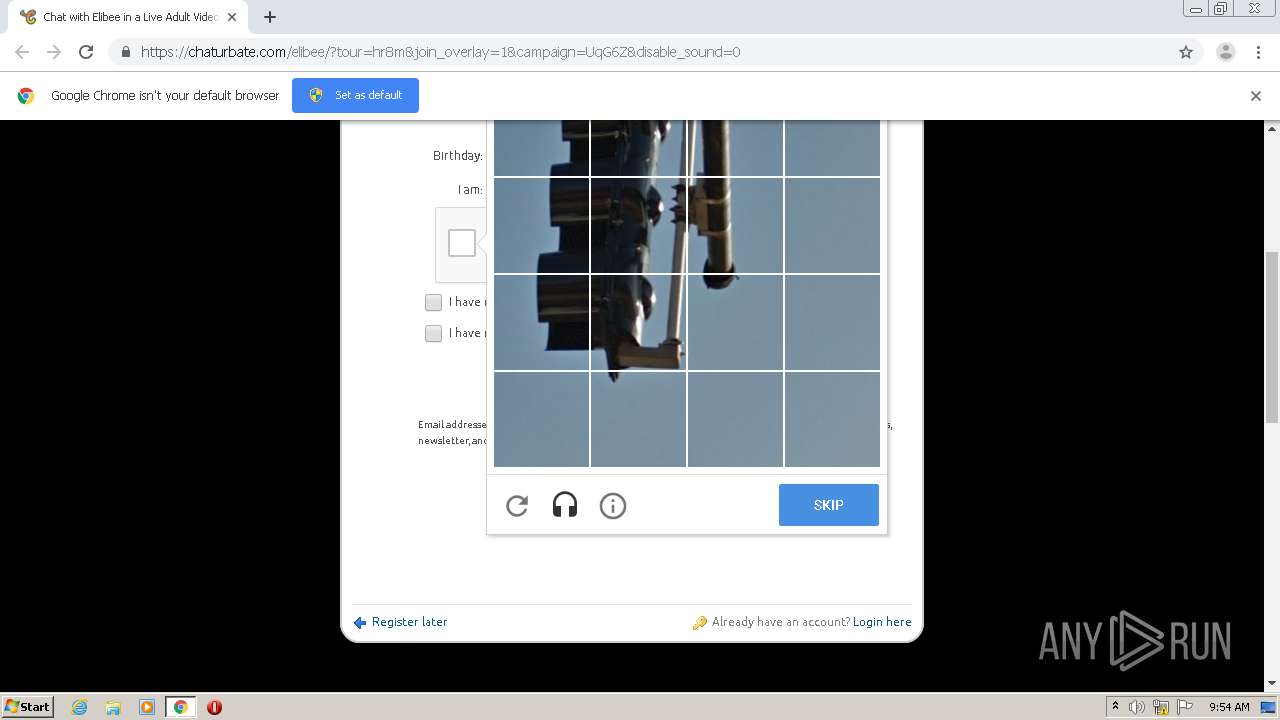1280x720 pixels.
Task: Click the Google Chrome logo in infobar
Action: tap(26, 96)
